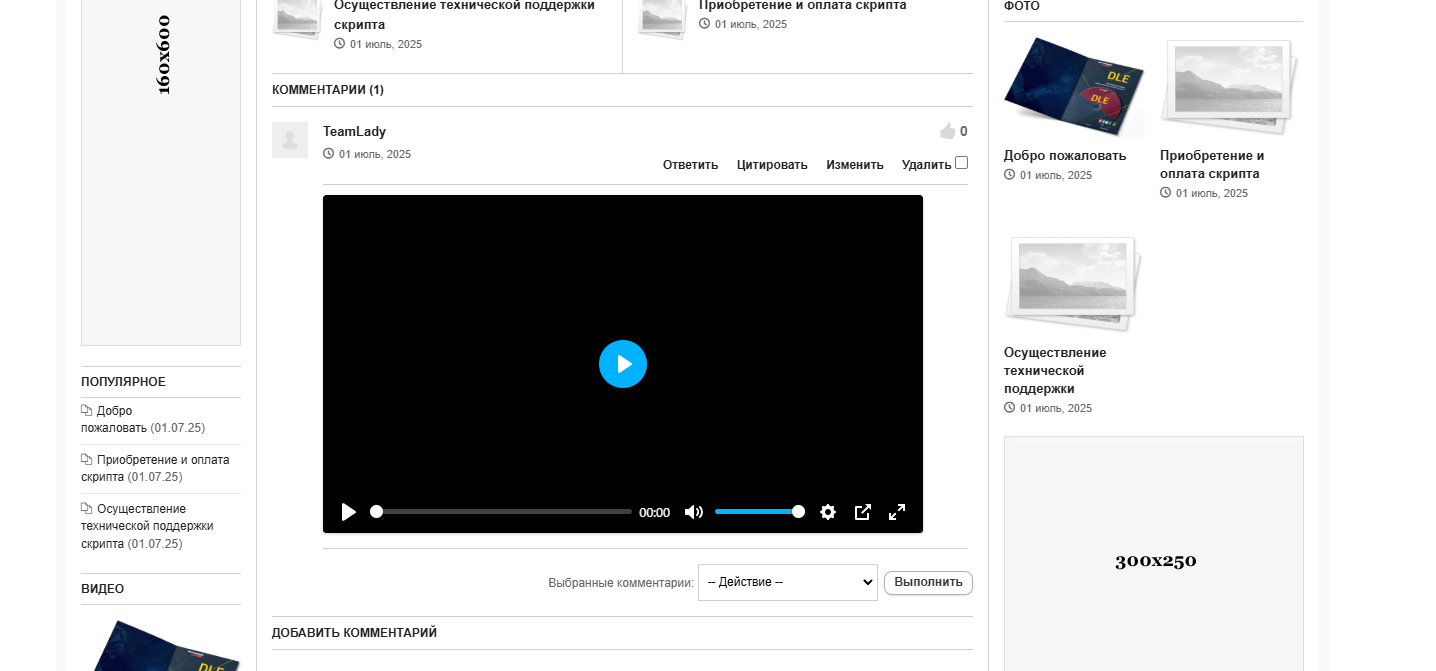Click the 300x250 banner placeholder

coord(1154,553)
